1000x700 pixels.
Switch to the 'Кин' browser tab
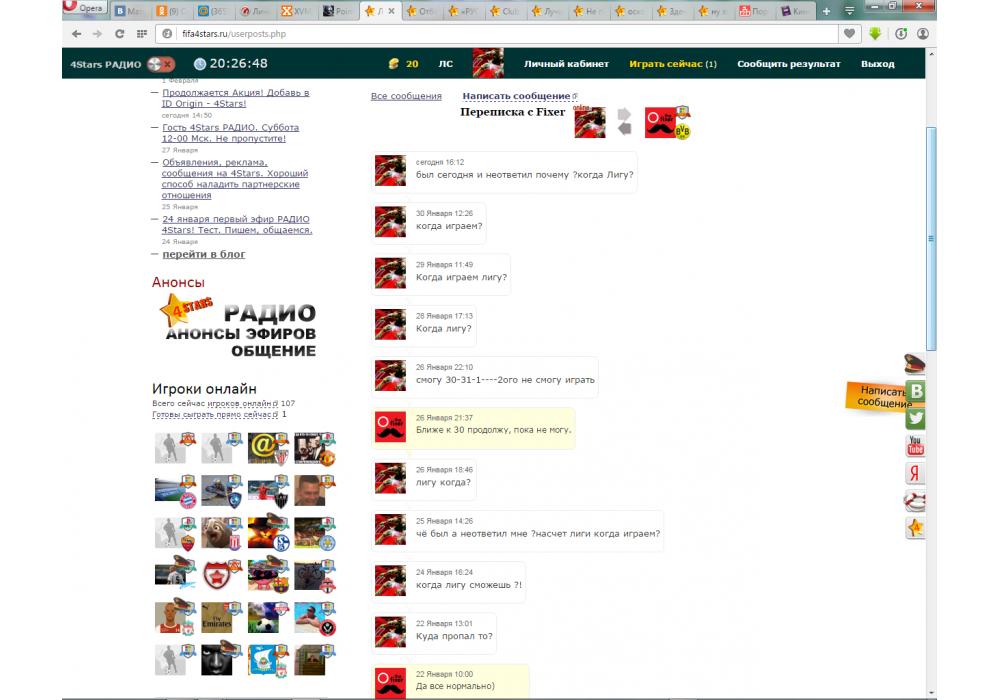pos(795,11)
